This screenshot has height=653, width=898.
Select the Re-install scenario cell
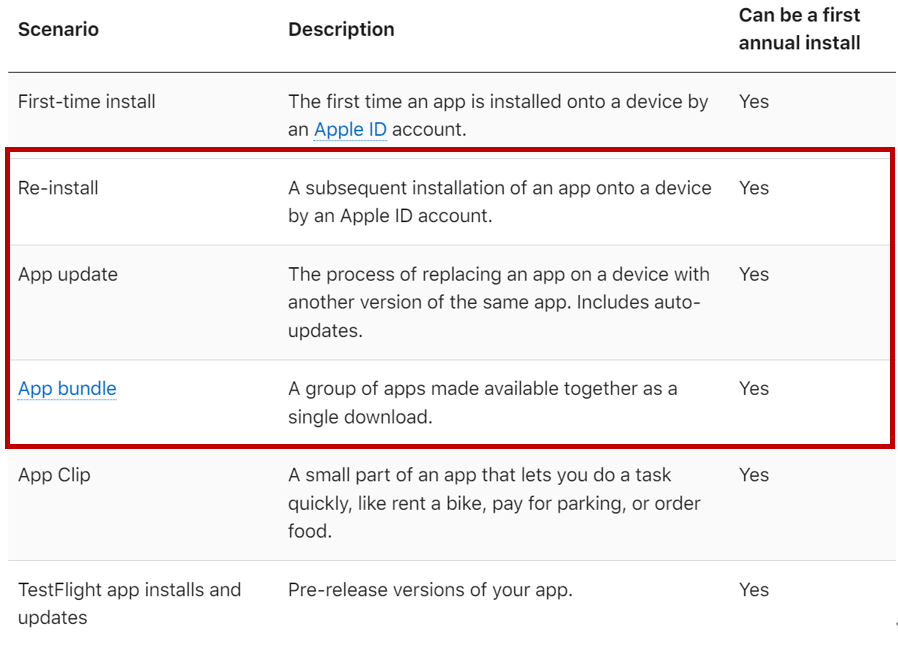[58, 187]
